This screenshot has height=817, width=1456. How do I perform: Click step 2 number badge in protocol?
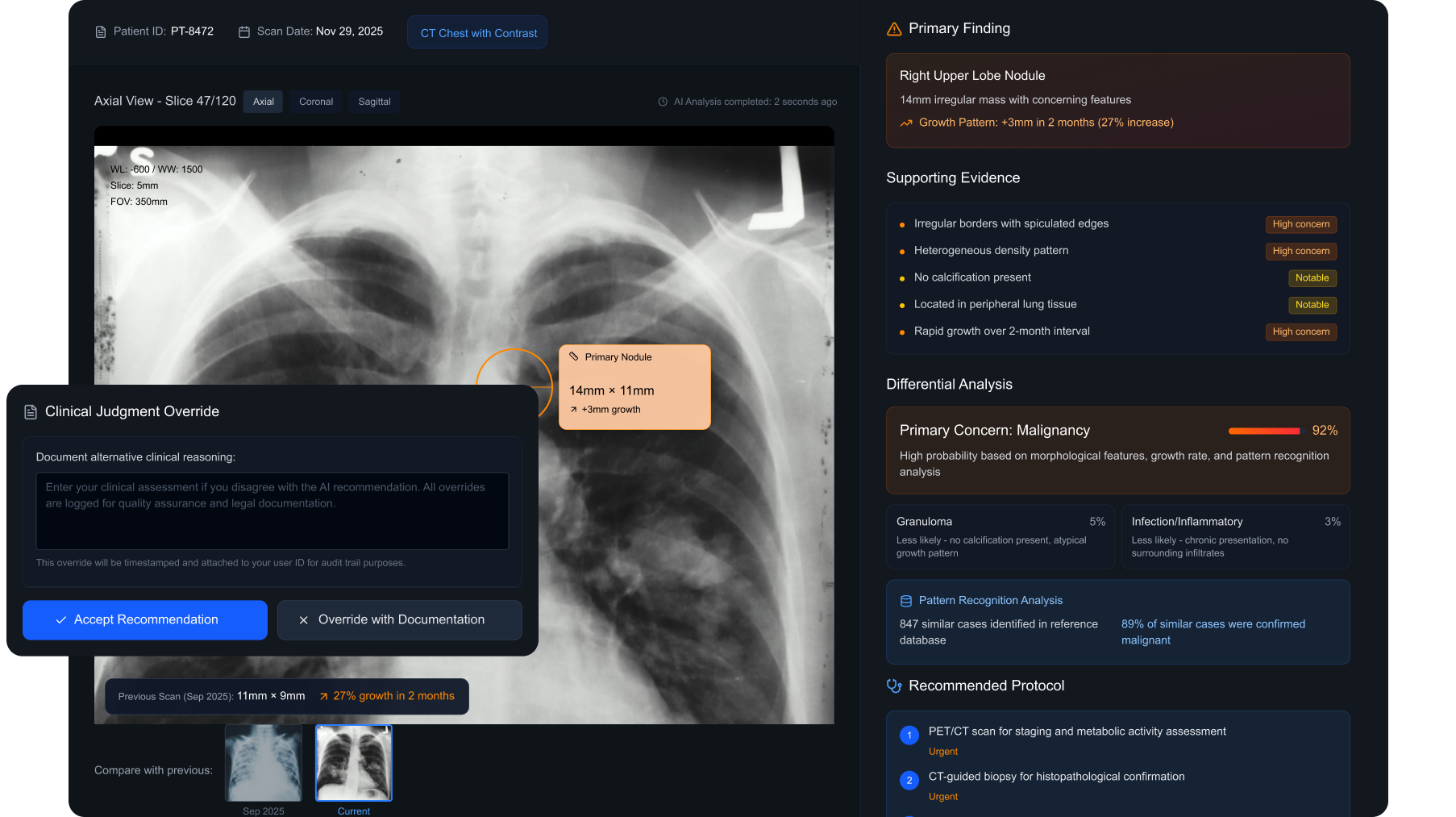(x=909, y=781)
